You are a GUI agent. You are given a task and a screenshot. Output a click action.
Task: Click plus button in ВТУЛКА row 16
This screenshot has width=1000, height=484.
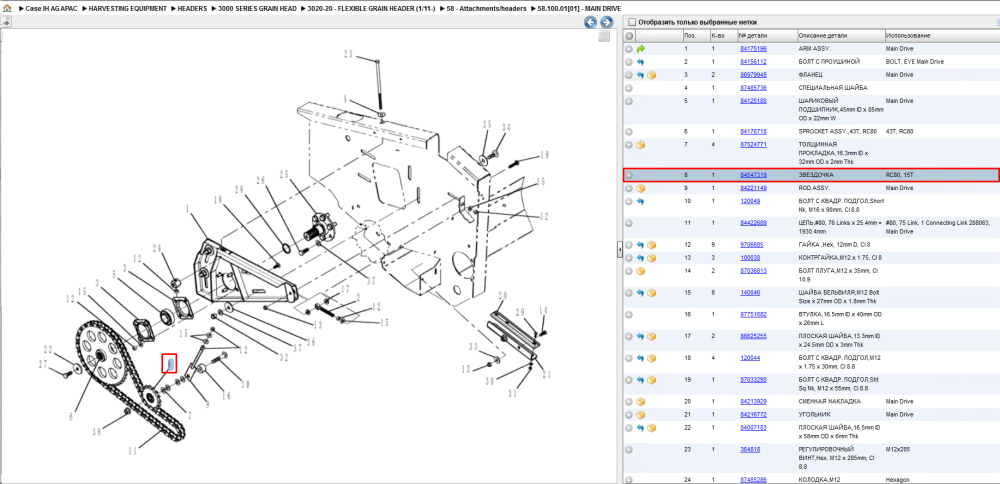629,314
